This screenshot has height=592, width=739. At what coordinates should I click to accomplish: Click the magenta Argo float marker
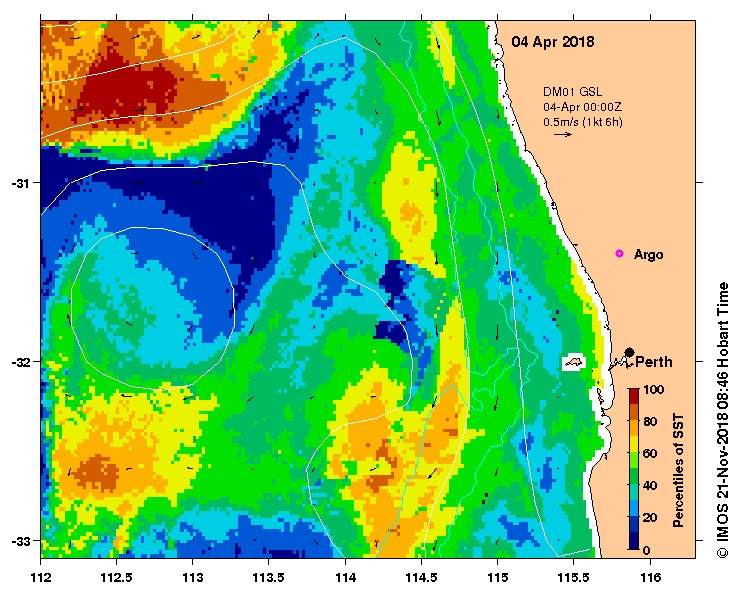coord(619,254)
